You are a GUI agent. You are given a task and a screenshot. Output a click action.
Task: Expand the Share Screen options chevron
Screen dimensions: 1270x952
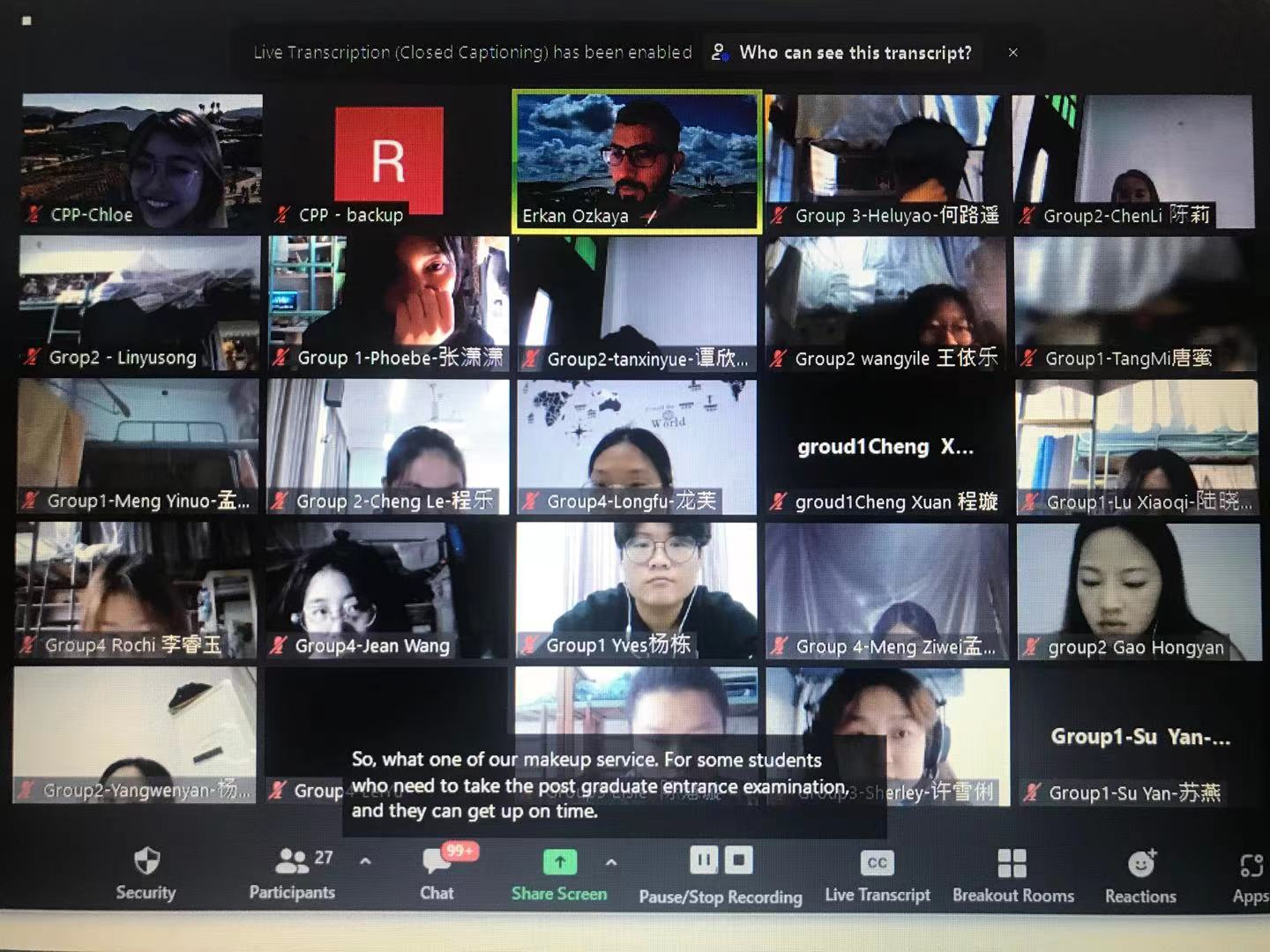pyautogui.click(x=611, y=863)
